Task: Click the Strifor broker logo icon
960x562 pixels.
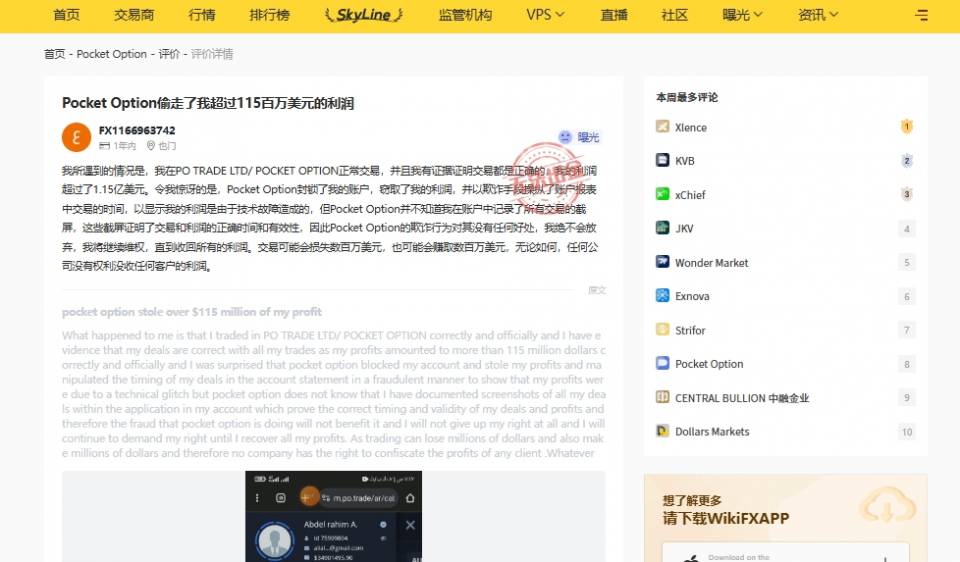Action: [x=662, y=329]
